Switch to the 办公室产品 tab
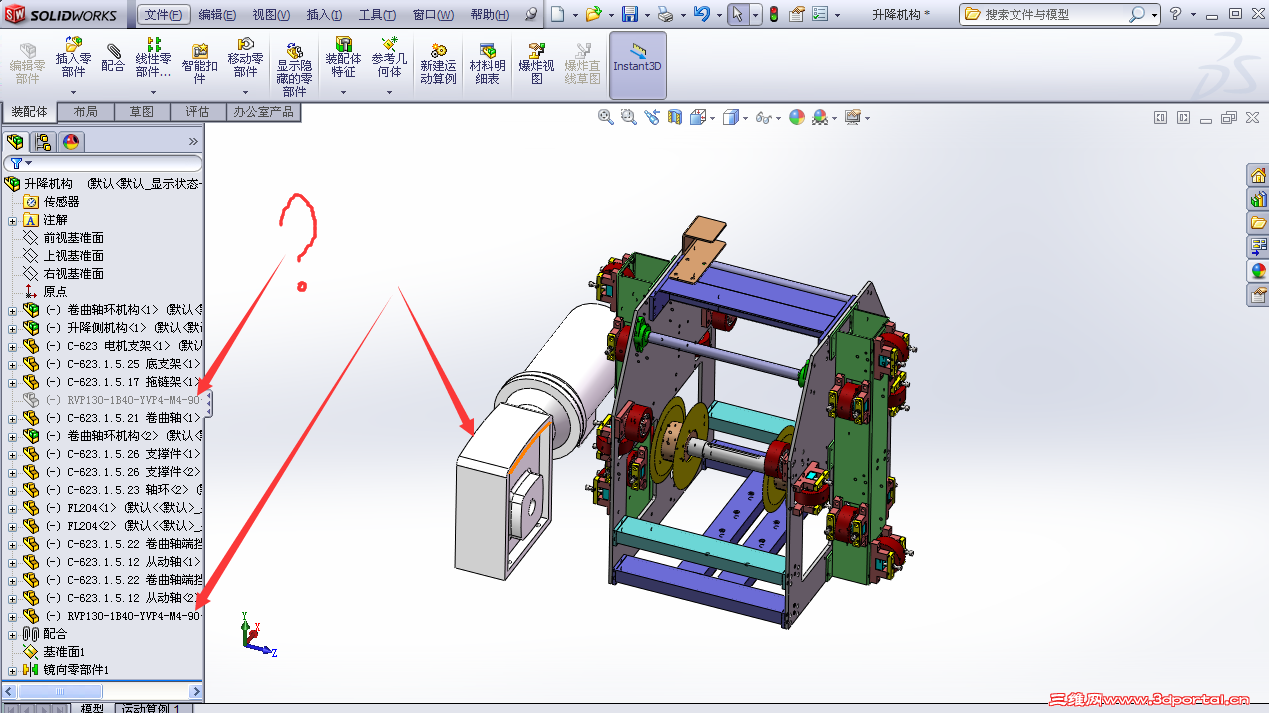 click(264, 111)
